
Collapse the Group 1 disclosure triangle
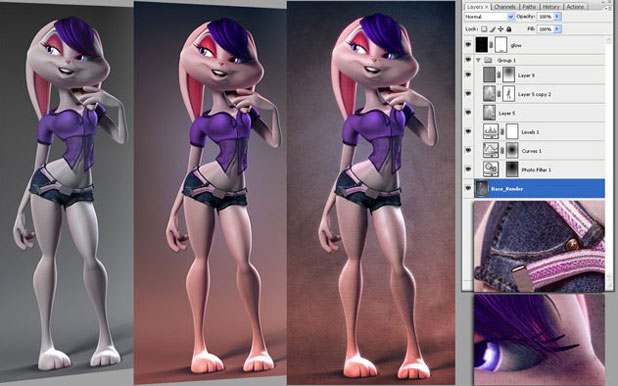click(478, 60)
